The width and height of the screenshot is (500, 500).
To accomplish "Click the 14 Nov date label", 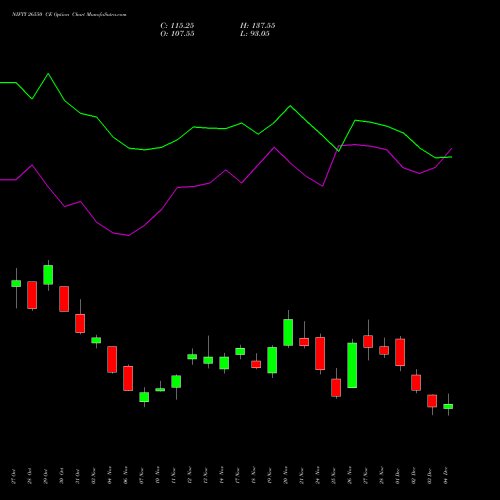I will click(222, 475).
